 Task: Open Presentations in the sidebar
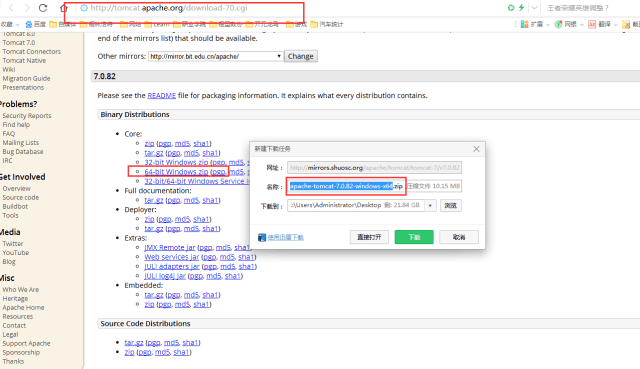[23, 87]
